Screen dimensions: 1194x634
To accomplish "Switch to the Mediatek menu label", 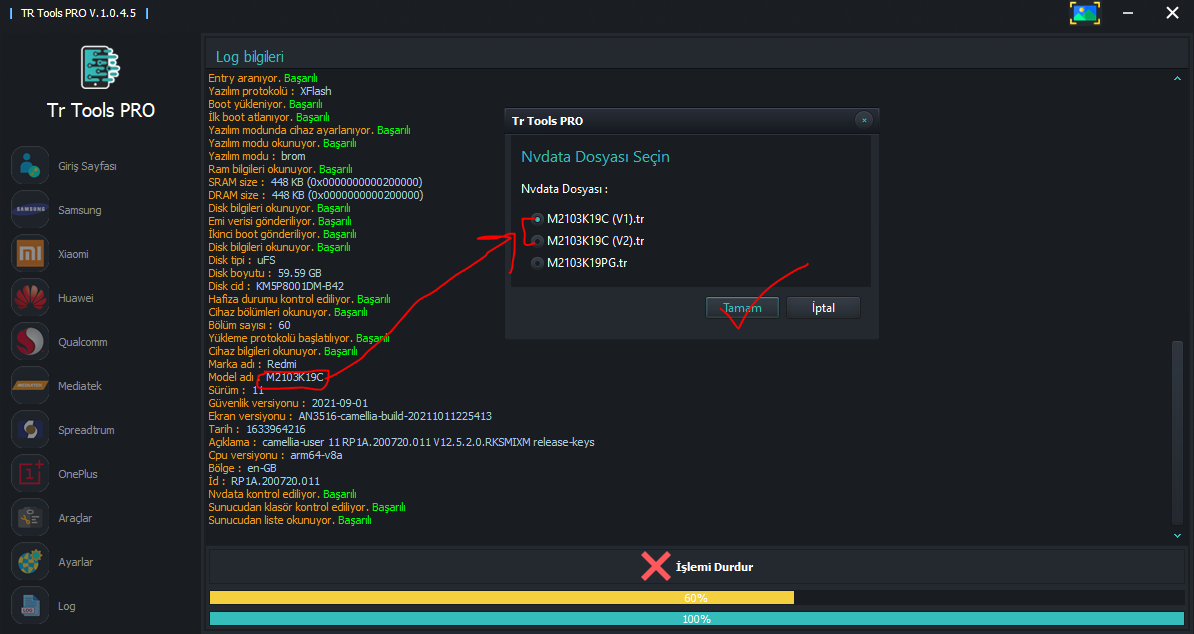I will pyautogui.click(x=80, y=386).
